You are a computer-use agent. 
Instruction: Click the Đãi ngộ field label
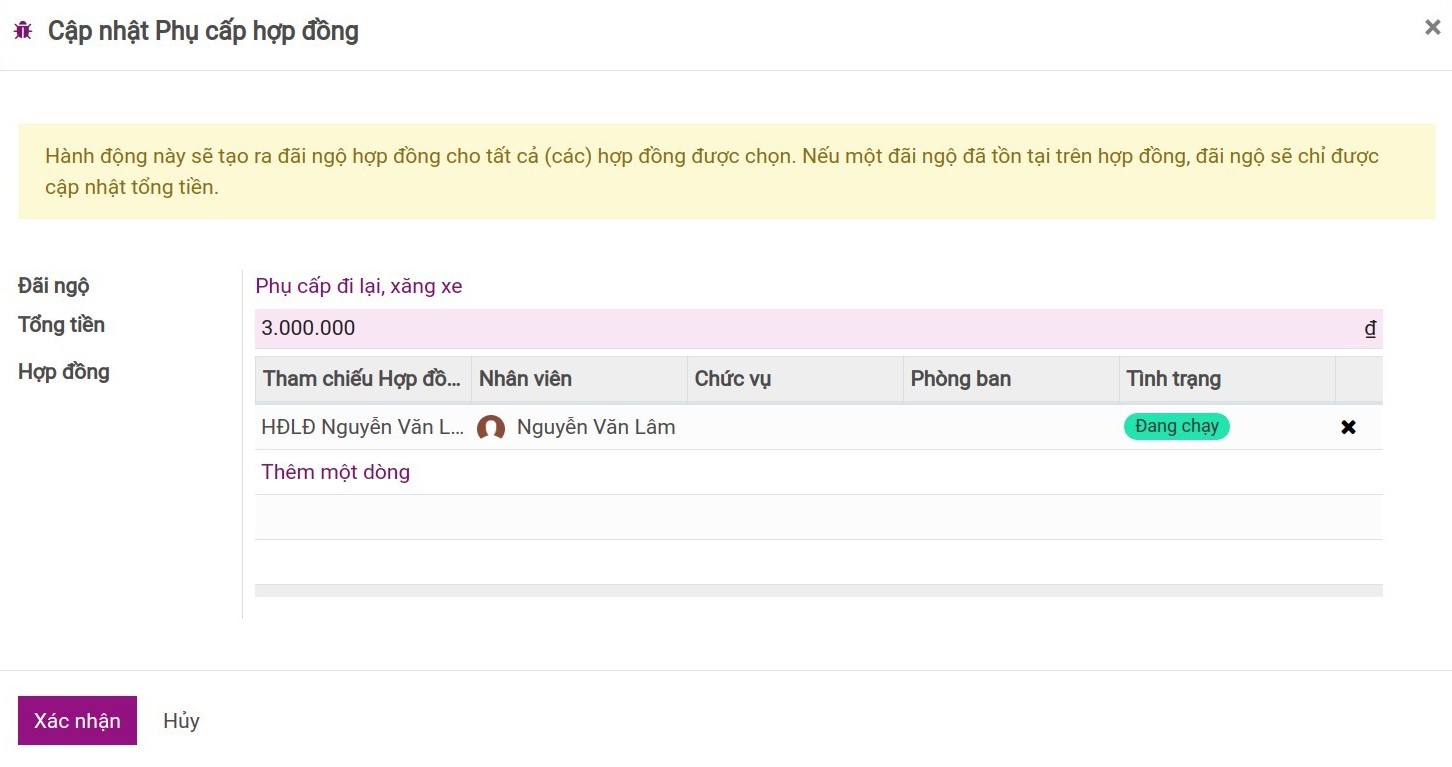(54, 286)
